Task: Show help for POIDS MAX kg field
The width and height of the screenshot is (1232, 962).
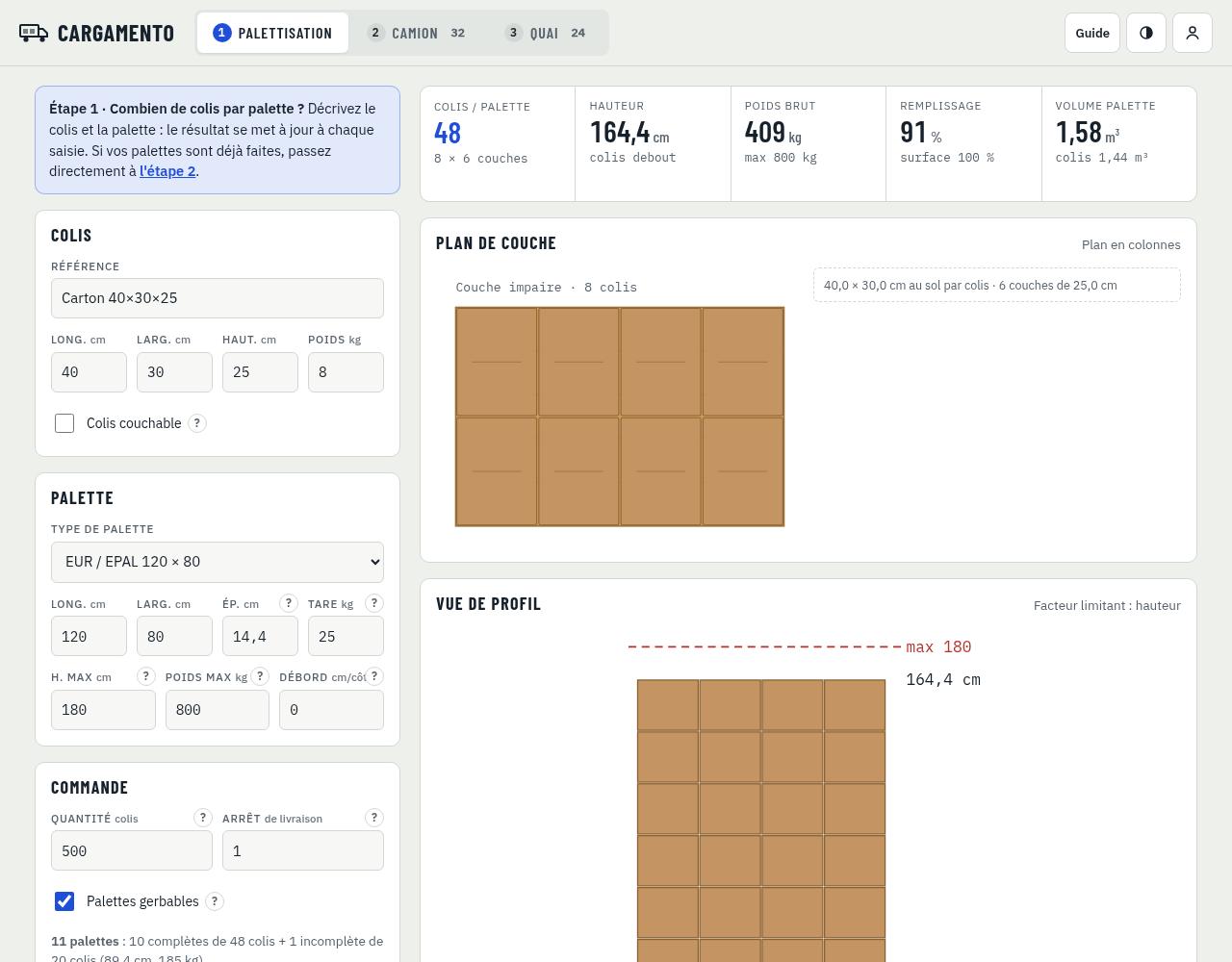Action: coord(260,676)
